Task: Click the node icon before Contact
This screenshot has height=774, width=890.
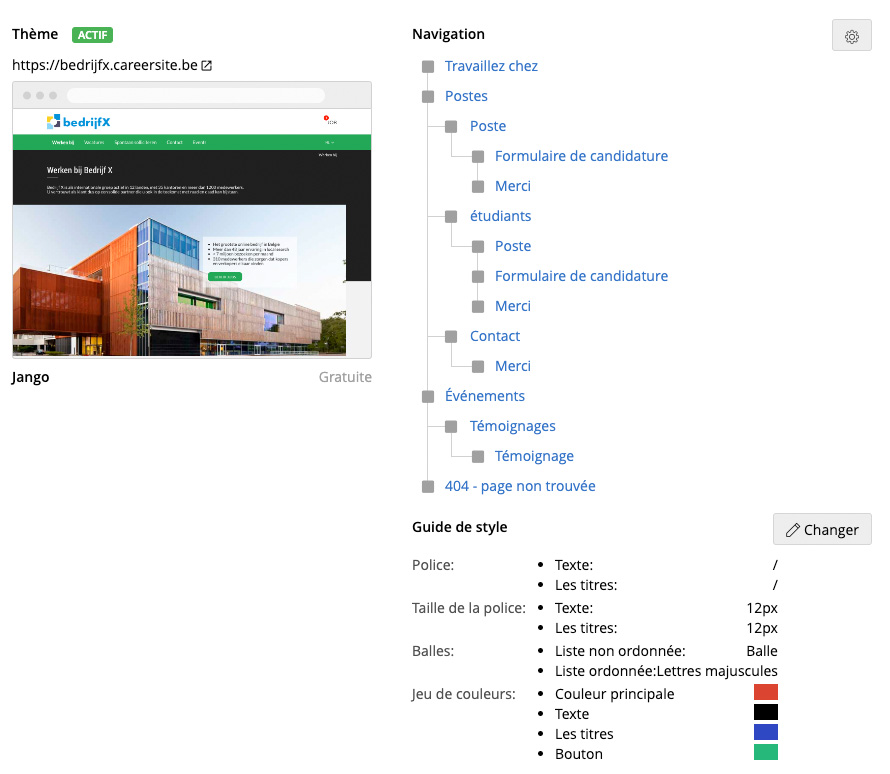Action: tap(453, 337)
